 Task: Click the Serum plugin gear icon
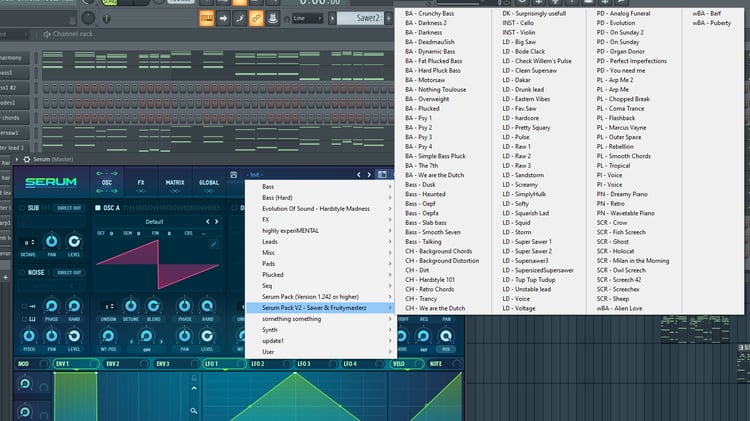27,159
